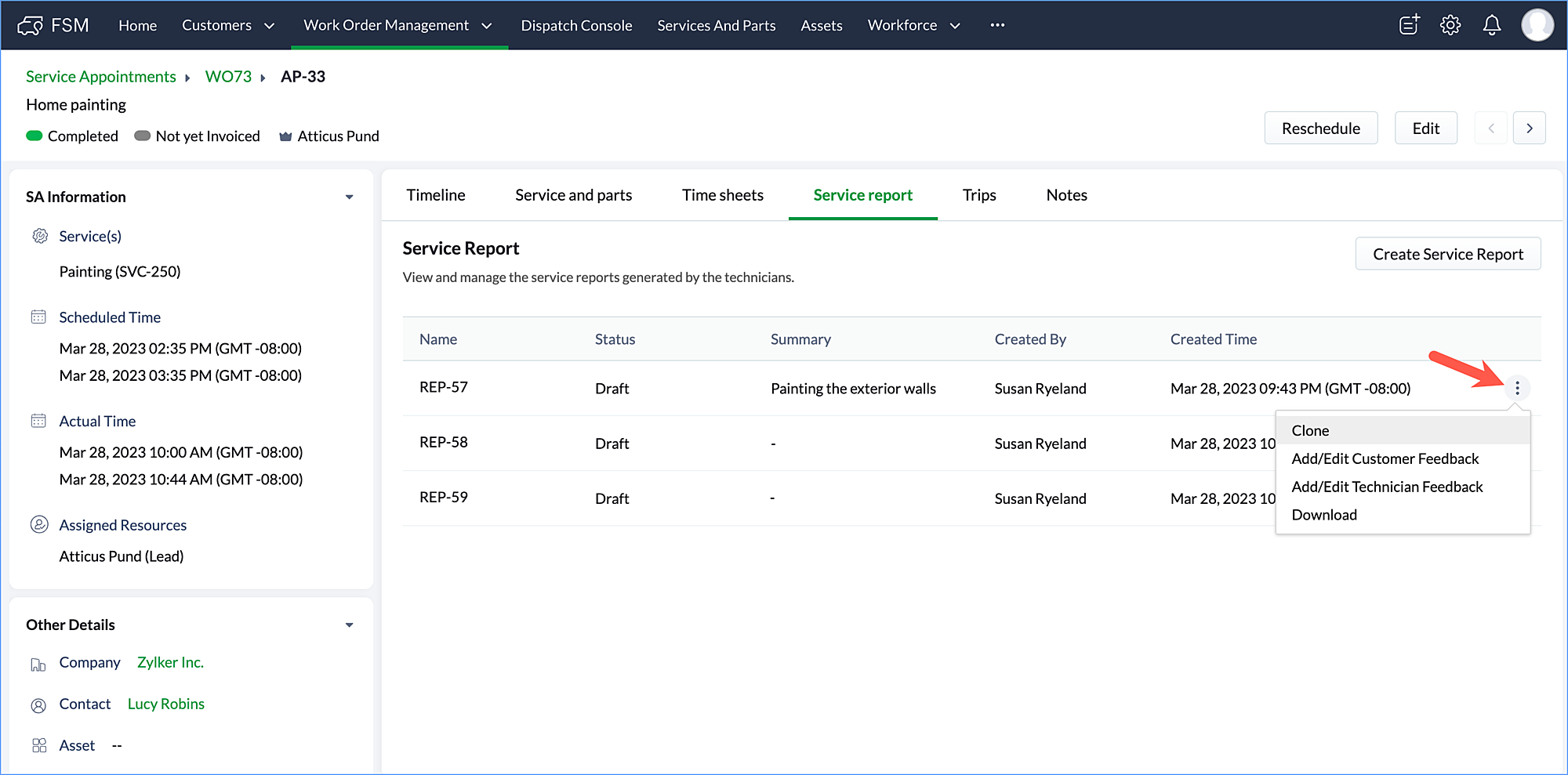
Task: Click the Create Service Report button
Action: 1447,254
